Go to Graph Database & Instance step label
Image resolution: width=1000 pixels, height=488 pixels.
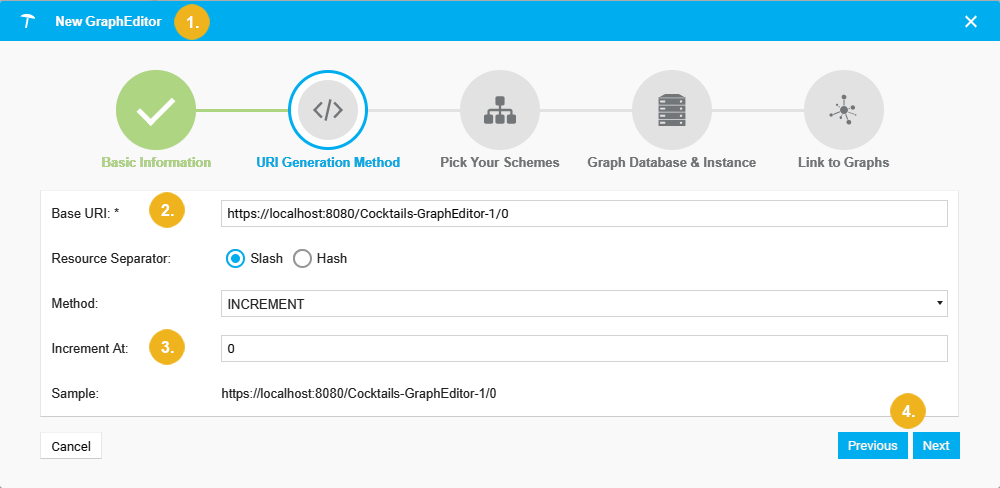[671, 162]
